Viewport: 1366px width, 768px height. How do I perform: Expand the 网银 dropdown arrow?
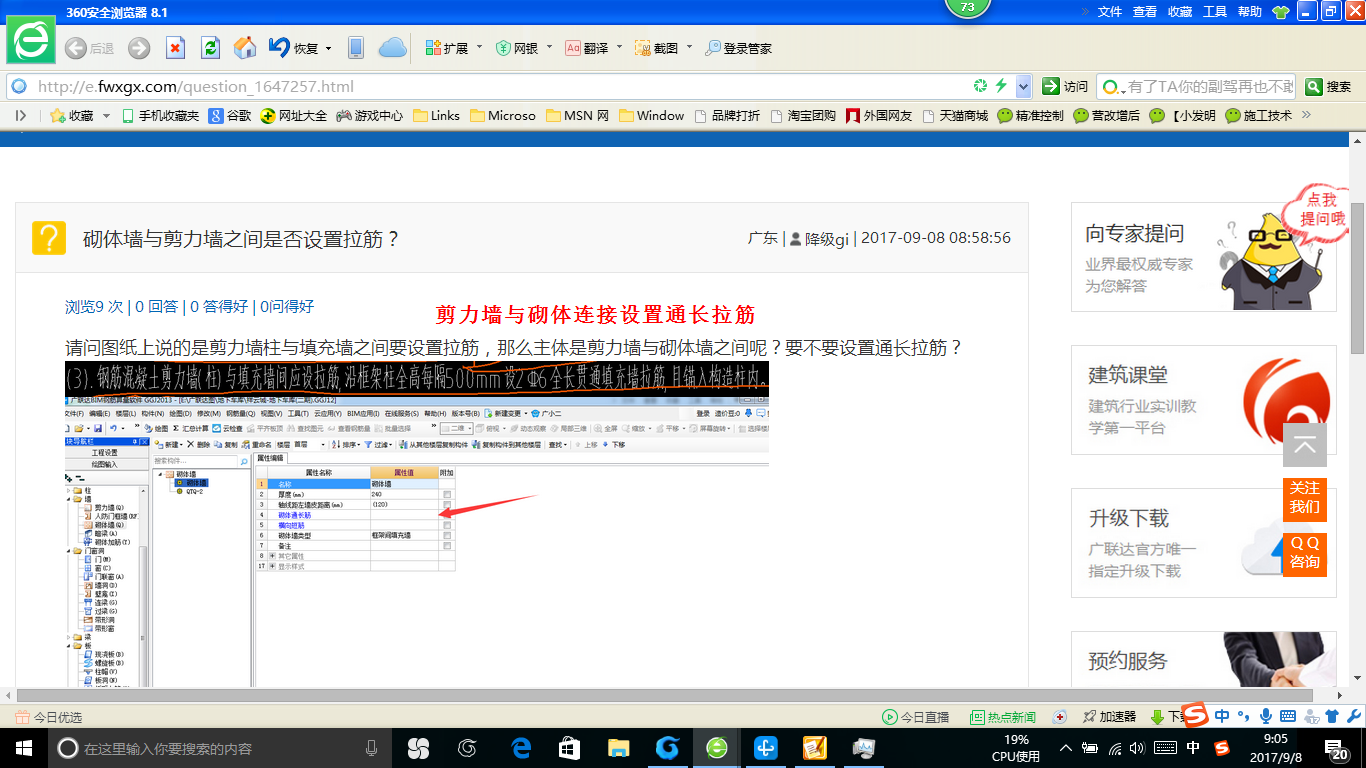(549, 47)
